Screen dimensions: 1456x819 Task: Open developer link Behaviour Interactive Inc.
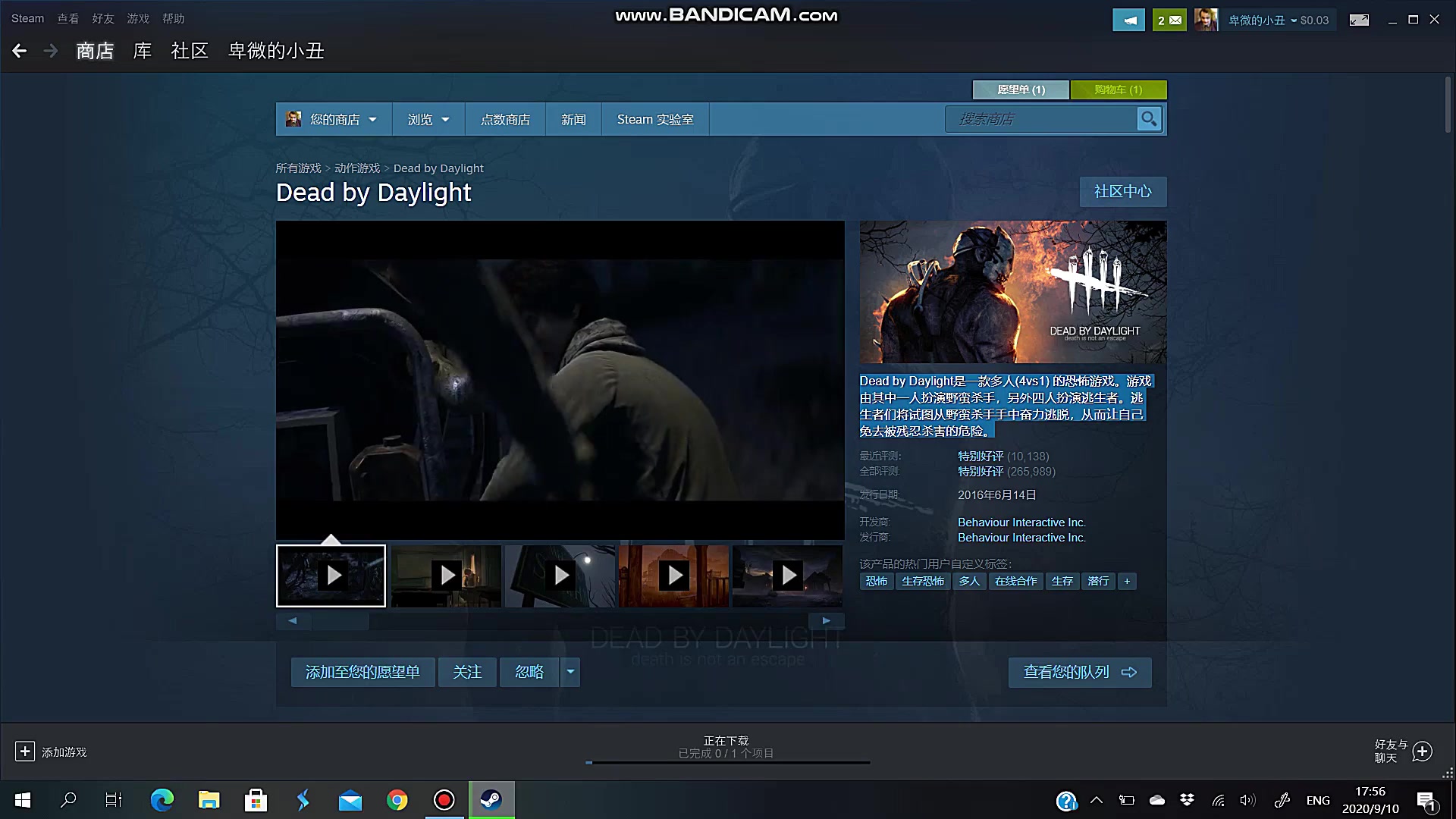point(1021,522)
